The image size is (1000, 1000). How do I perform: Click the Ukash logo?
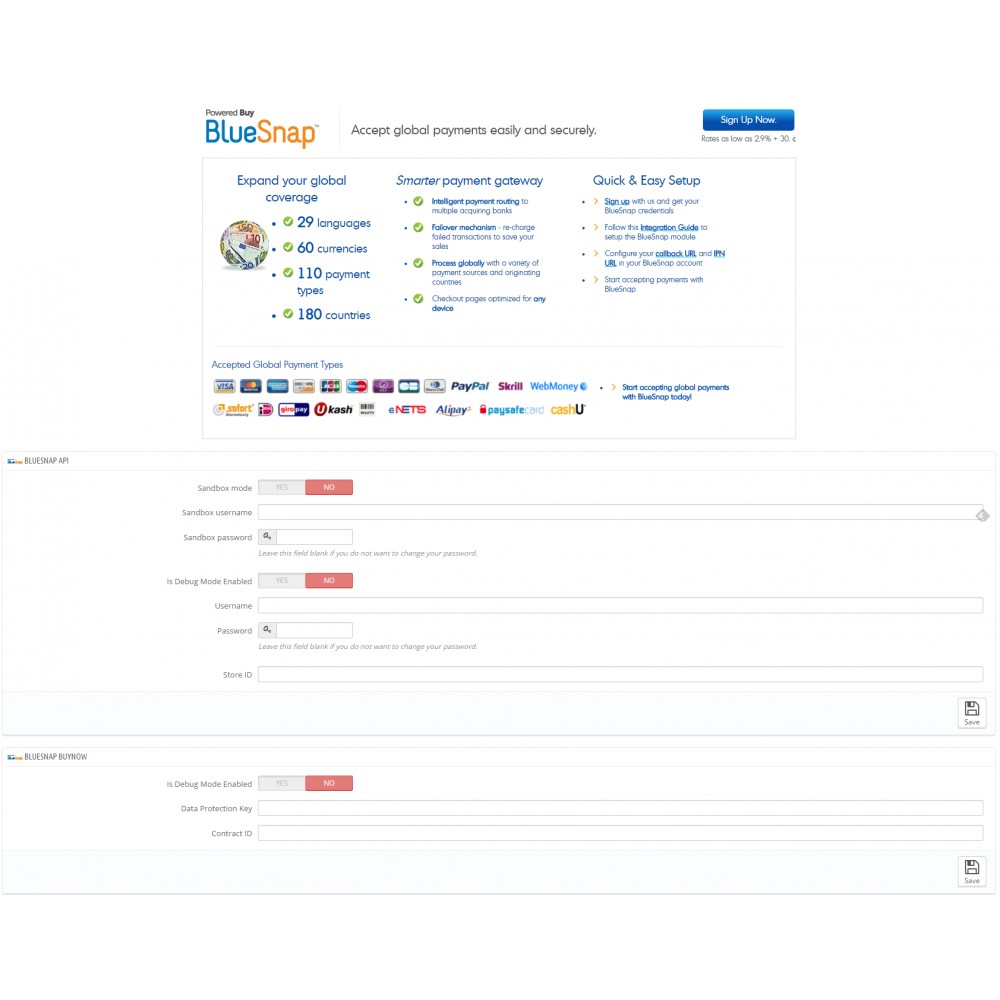334,409
